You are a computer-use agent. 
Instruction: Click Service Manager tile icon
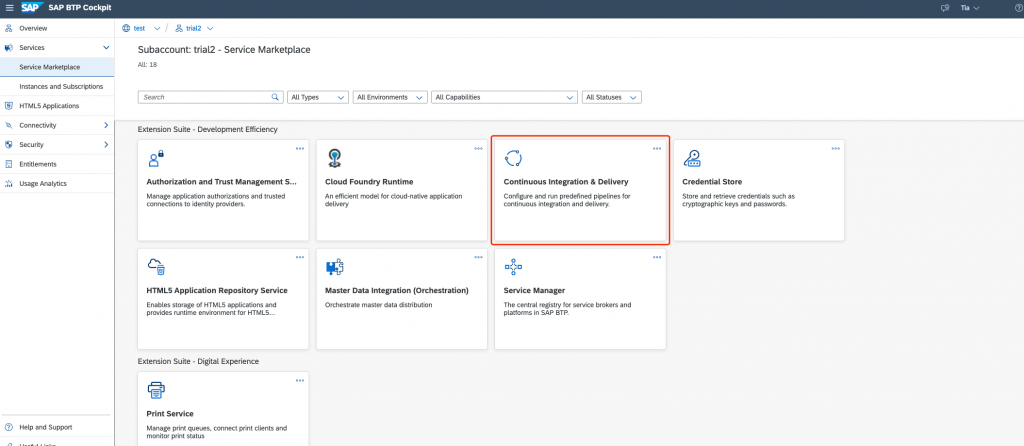point(513,266)
